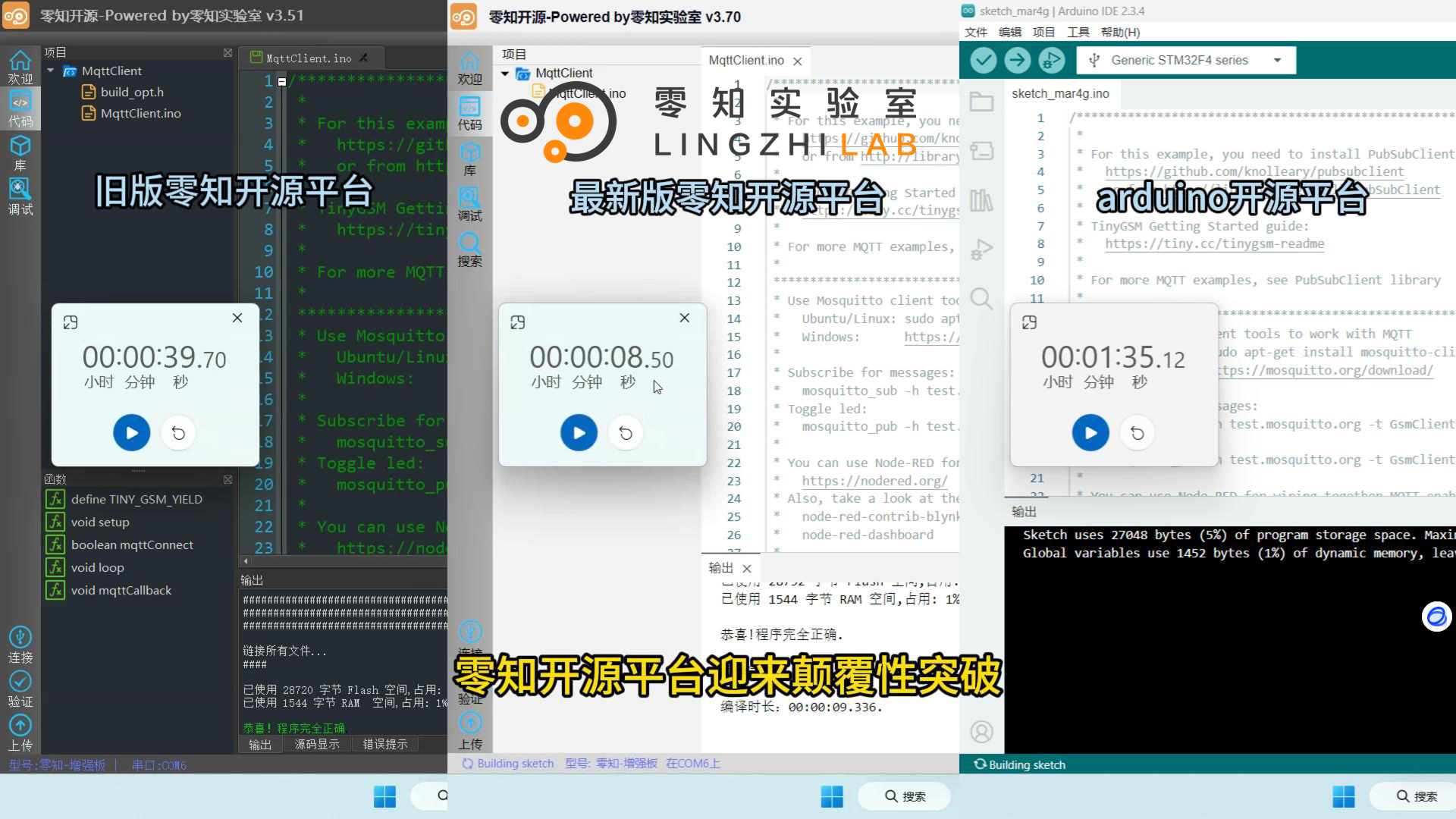
Task: Select Code (代码) in new v3.70 sidebar
Action: pos(470,114)
